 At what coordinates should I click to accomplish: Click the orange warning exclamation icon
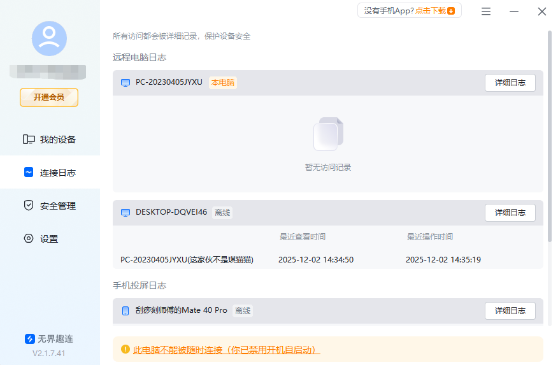tap(125, 349)
